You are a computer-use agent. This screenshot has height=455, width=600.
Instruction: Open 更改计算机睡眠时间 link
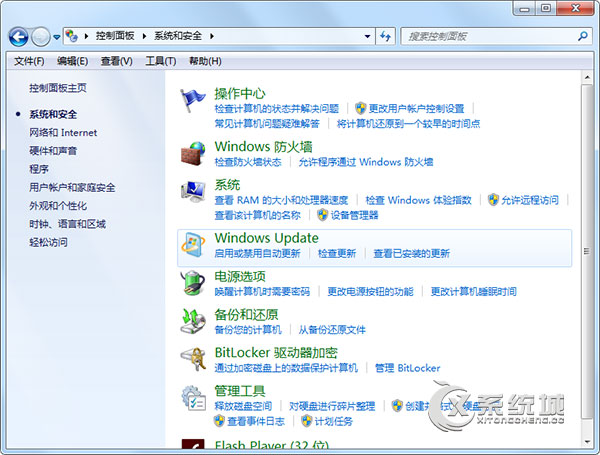[x=473, y=292]
